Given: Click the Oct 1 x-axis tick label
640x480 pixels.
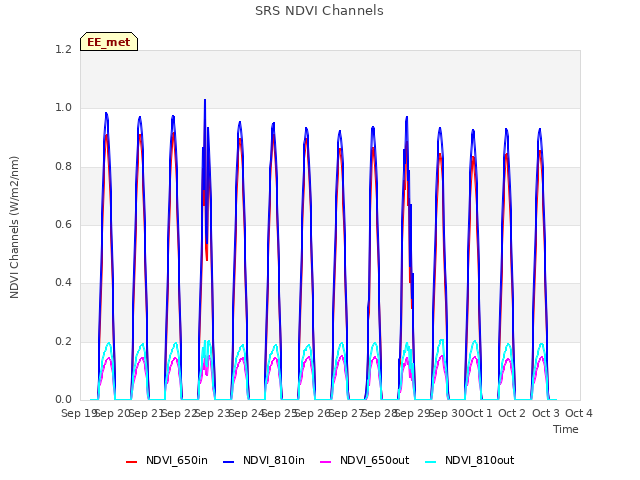Looking at the screenshot, I should tap(479, 413).
